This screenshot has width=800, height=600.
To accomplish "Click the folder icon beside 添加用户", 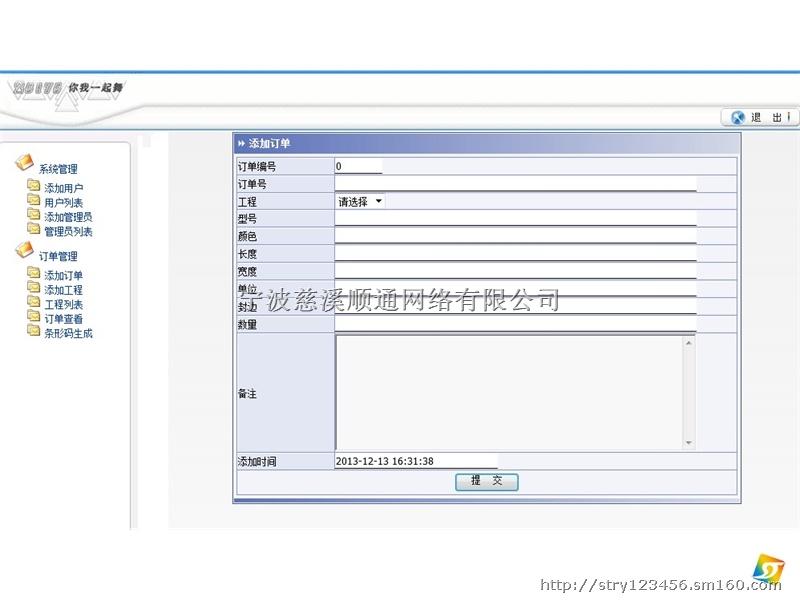I will click(x=34, y=186).
